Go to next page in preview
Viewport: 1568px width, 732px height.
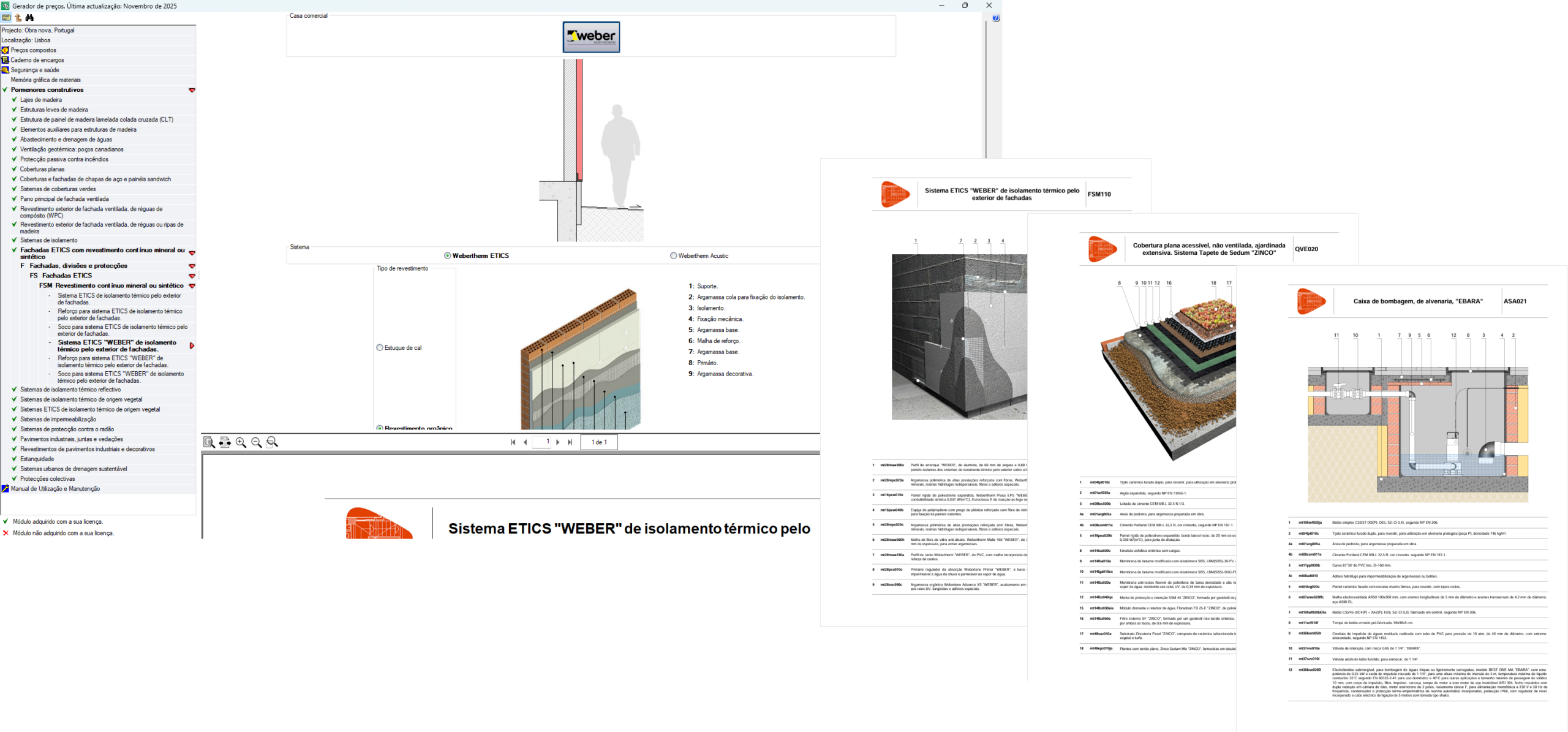(x=558, y=442)
